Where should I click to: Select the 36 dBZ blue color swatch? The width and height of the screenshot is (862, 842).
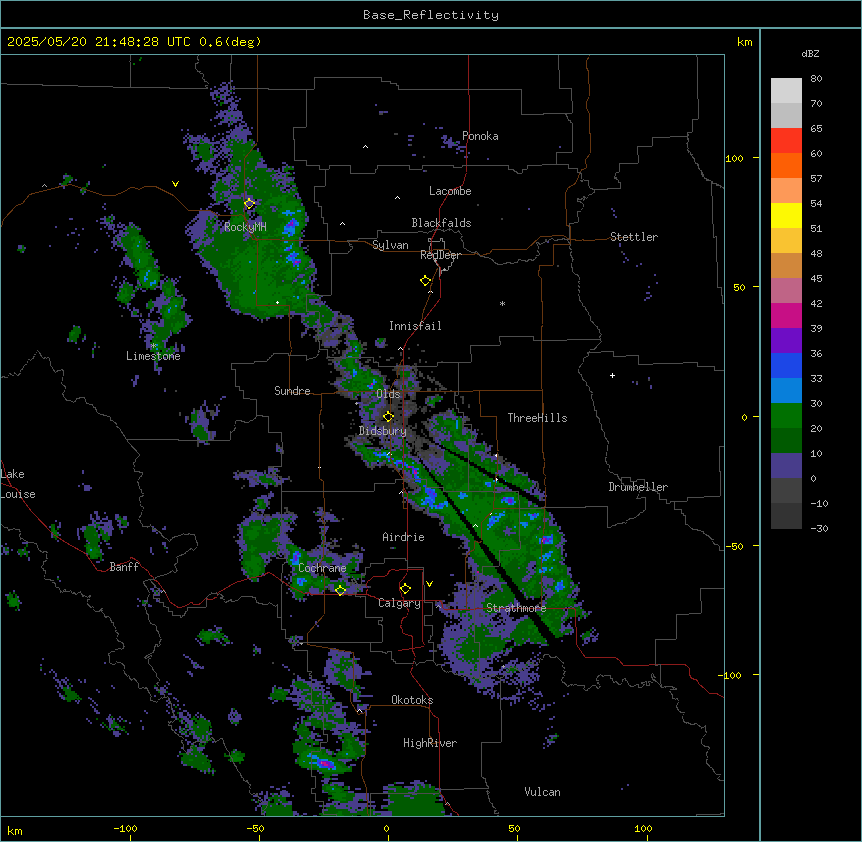[x=786, y=365]
